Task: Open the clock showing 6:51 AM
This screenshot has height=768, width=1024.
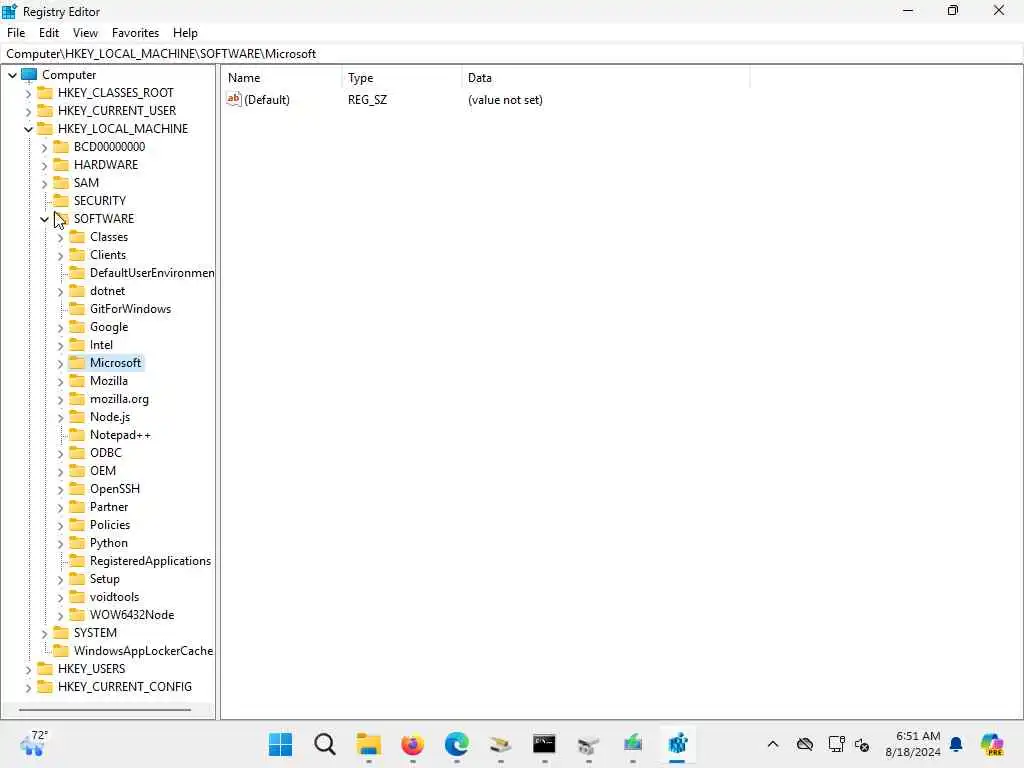Action: pyautogui.click(x=913, y=744)
